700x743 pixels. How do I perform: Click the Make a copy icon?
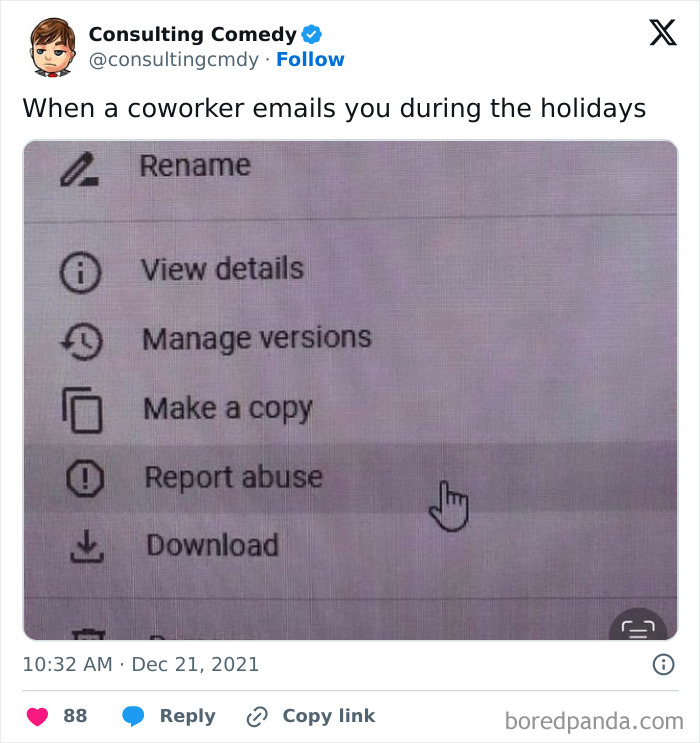pyautogui.click(x=83, y=410)
